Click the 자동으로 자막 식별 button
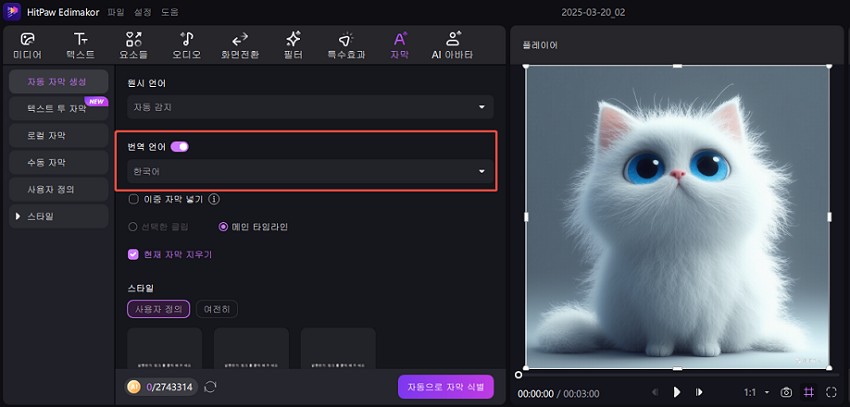This screenshot has width=850, height=407. coord(446,387)
